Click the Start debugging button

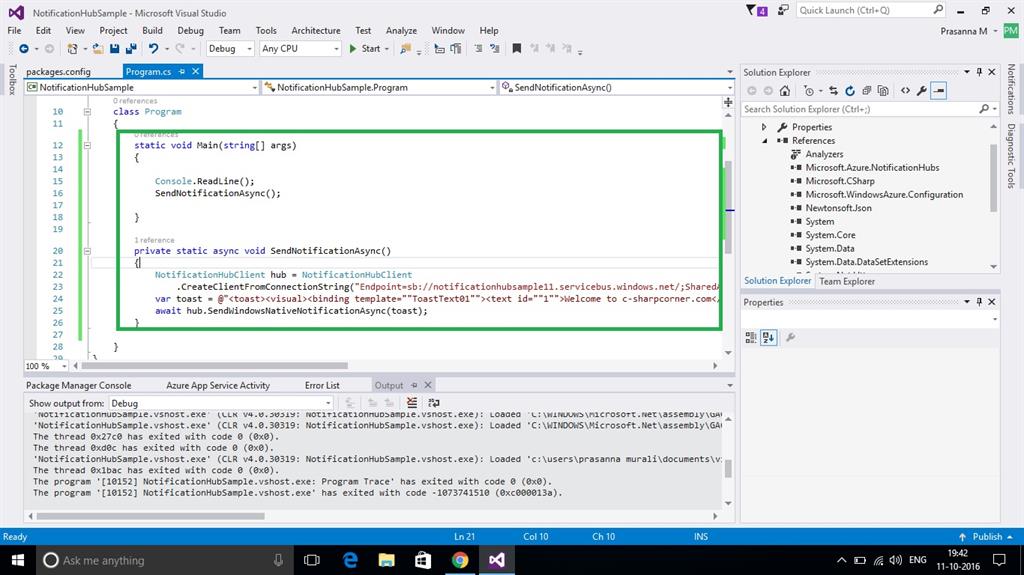pos(365,48)
